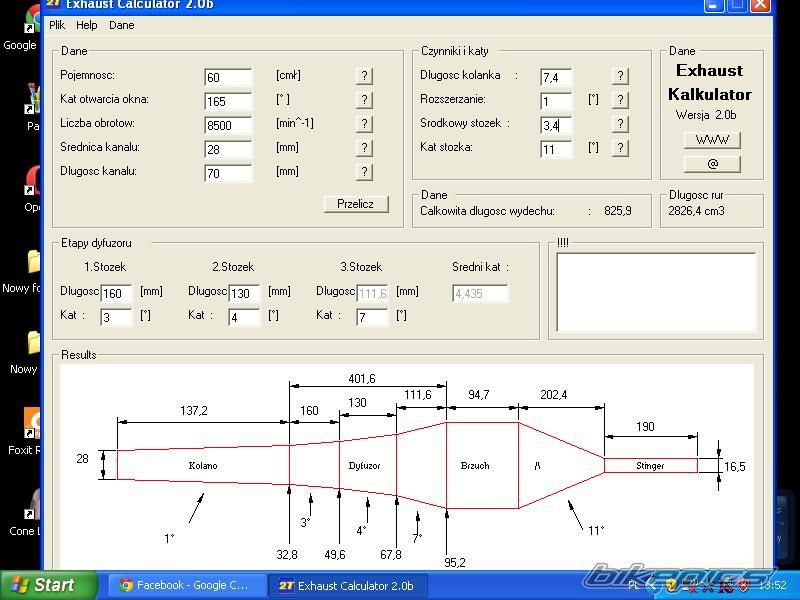Click the volume value 2826,4 cm3

click(x=696, y=211)
